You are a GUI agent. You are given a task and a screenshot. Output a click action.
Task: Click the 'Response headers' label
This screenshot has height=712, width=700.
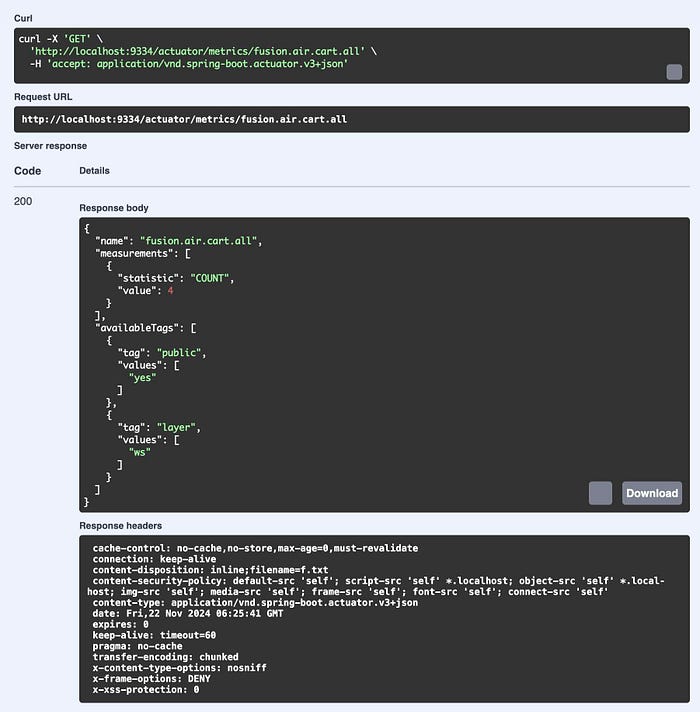click(121, 525)
